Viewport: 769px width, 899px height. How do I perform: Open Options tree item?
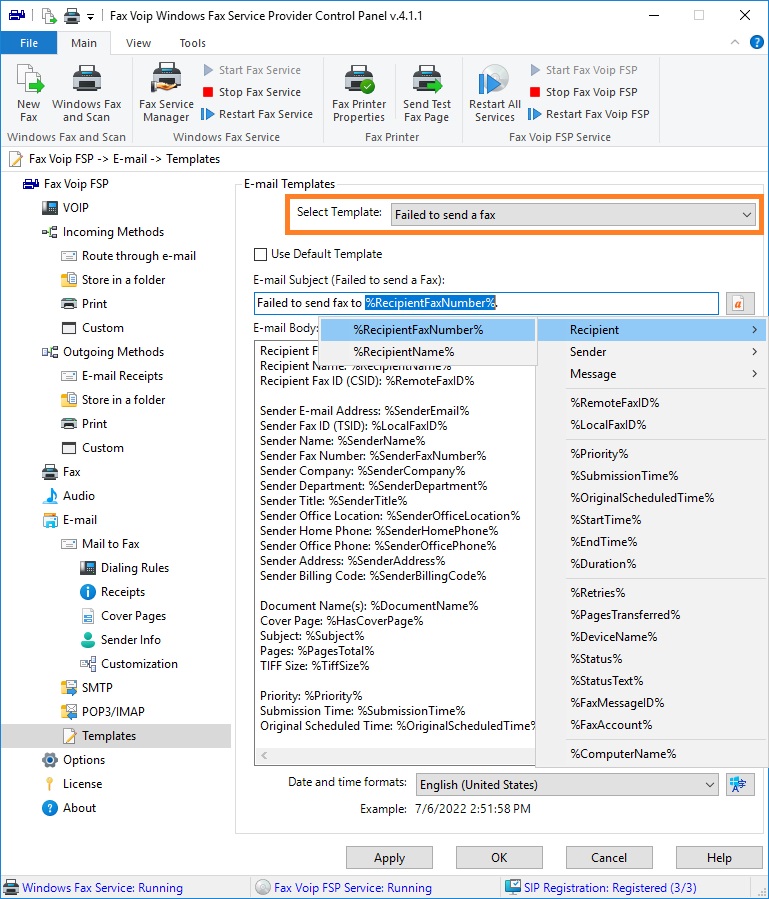pyautogui.click(x=84, y=760)
